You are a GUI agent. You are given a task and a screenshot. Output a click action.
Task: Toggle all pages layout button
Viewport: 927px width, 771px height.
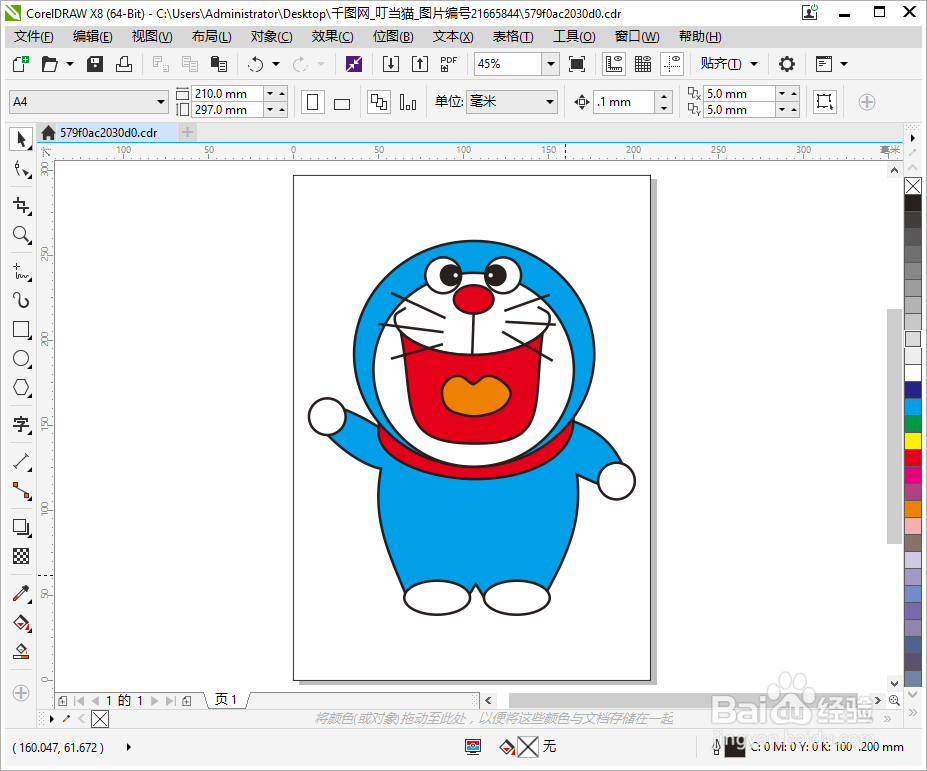[378, 102]
